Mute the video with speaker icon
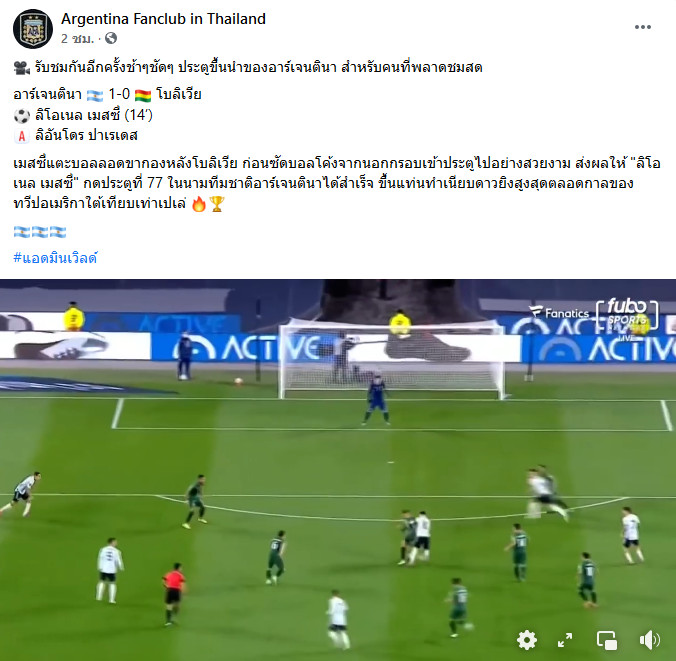Image resolution: width=676 pixels, height=661 pixels. coord(649,640)
